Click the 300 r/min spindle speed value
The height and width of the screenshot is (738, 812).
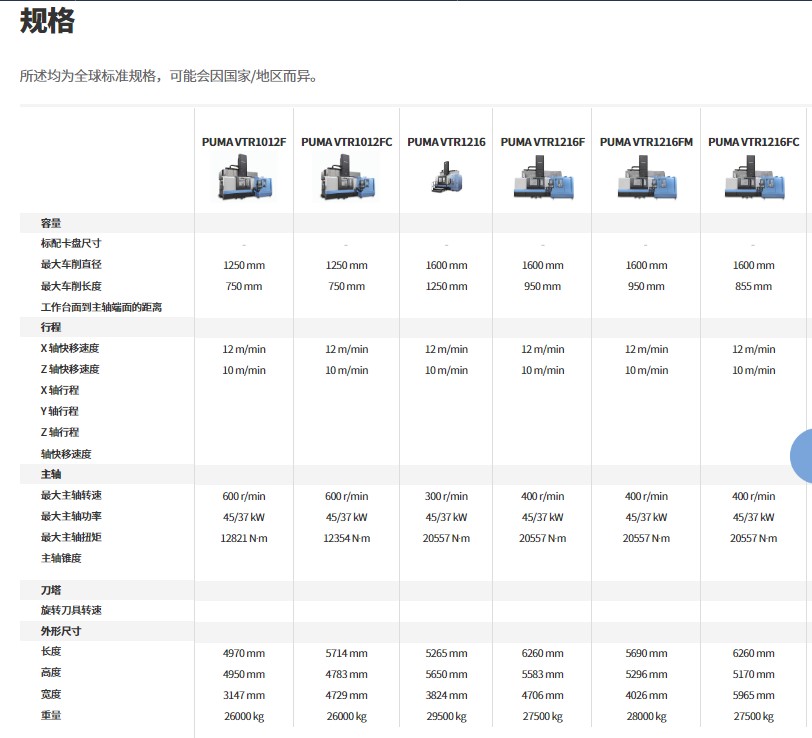point(446,497)
